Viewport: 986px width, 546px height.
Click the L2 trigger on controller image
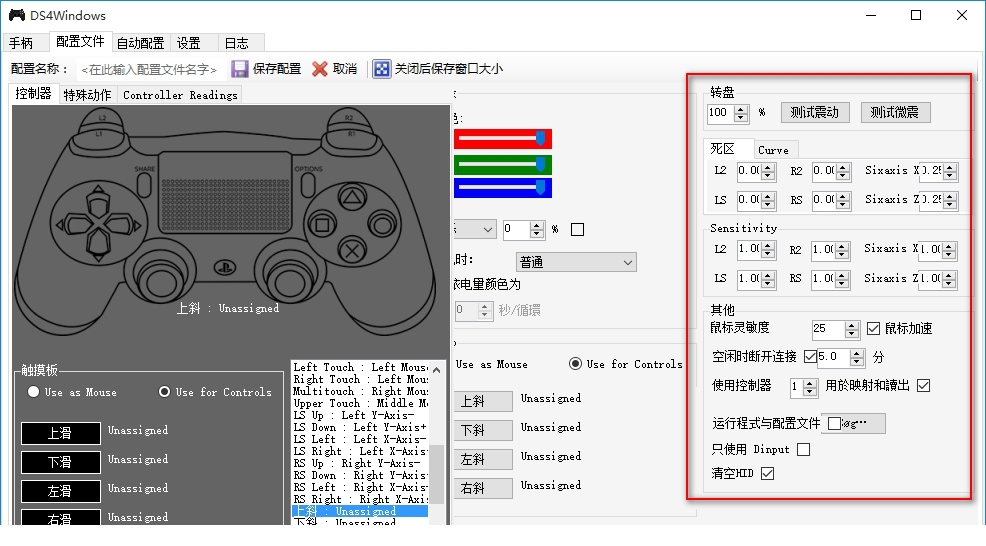pyautogui.click(x=102, y=118)
